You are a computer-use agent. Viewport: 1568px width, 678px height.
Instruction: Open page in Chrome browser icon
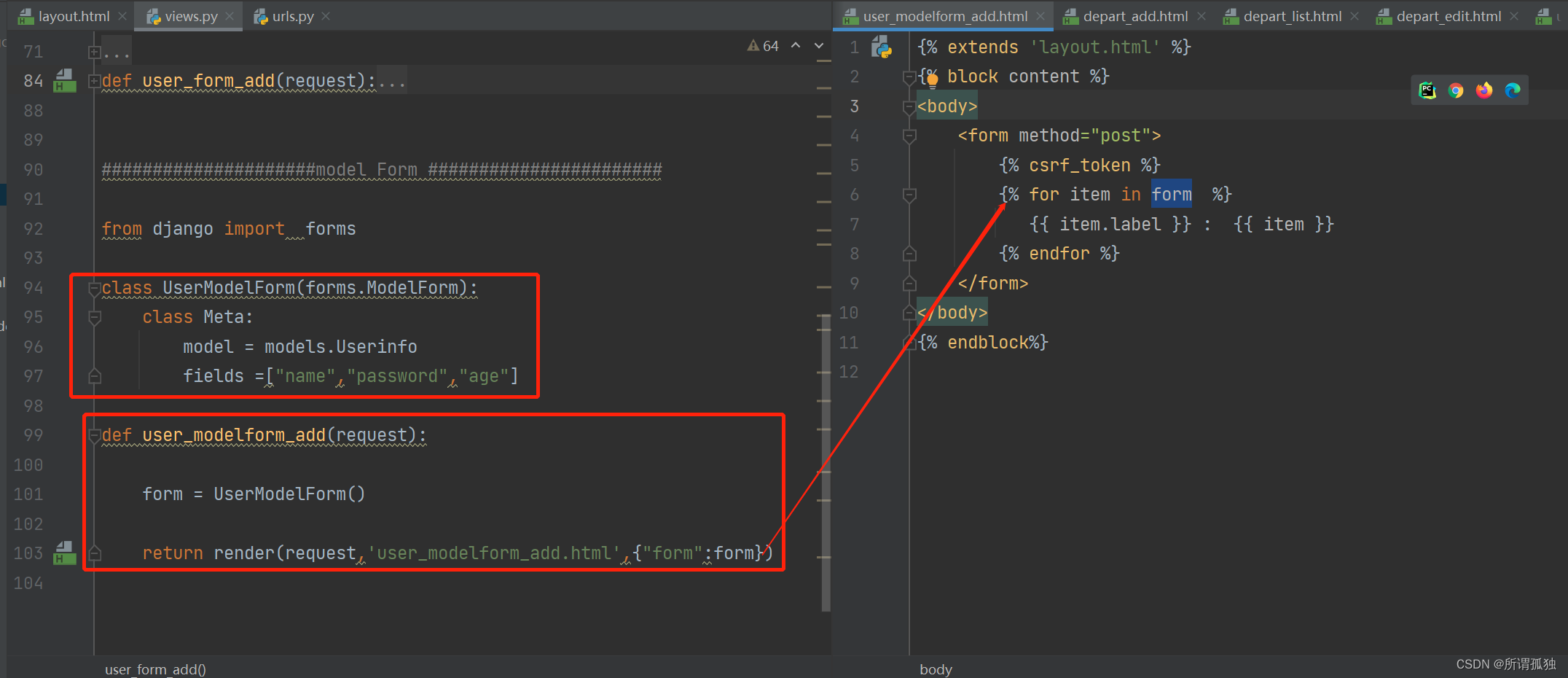click(x=1456, y=90)
